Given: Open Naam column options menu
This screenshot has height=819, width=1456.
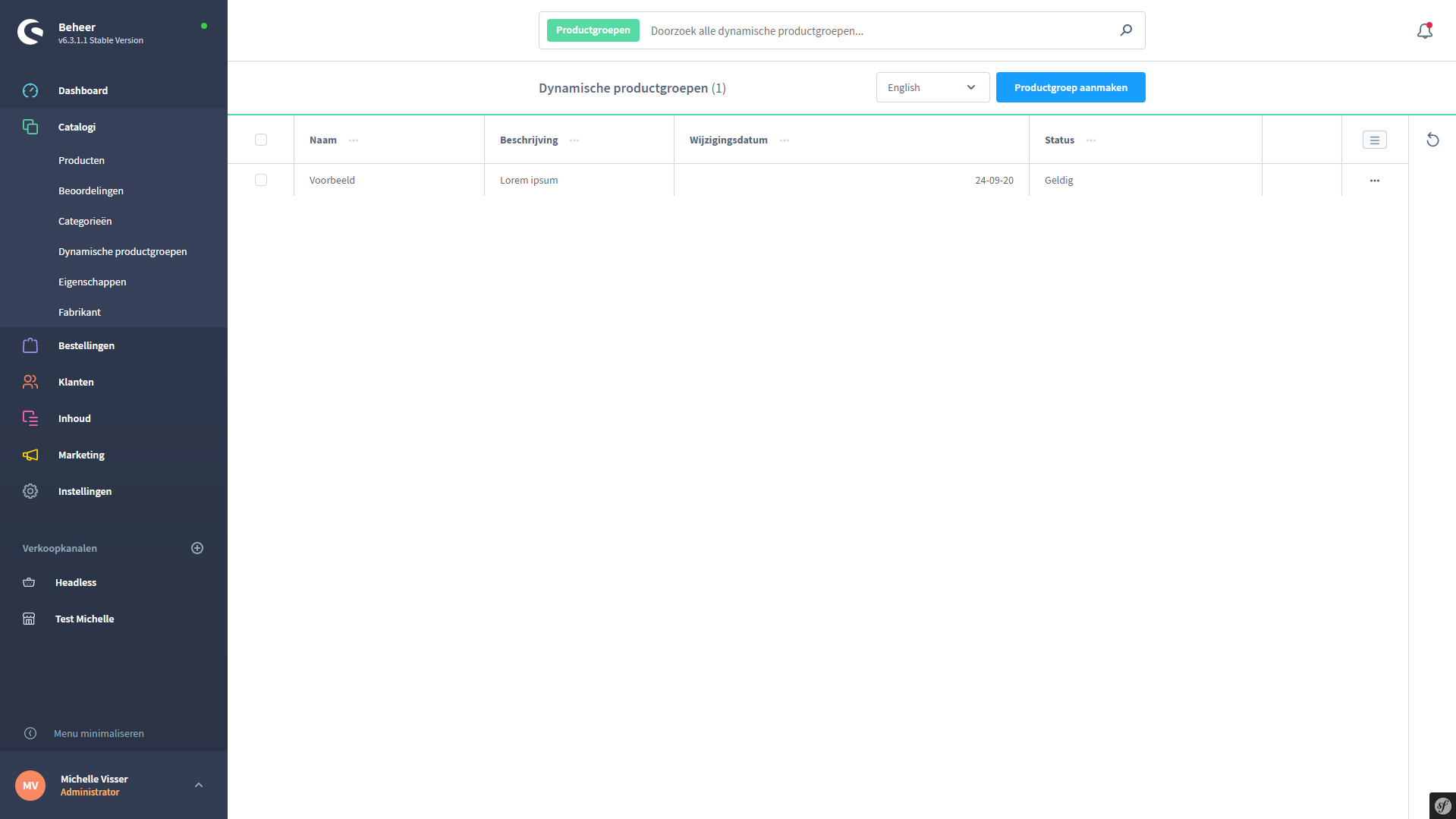Looking at the screenshot, I should tap(354, 140).
